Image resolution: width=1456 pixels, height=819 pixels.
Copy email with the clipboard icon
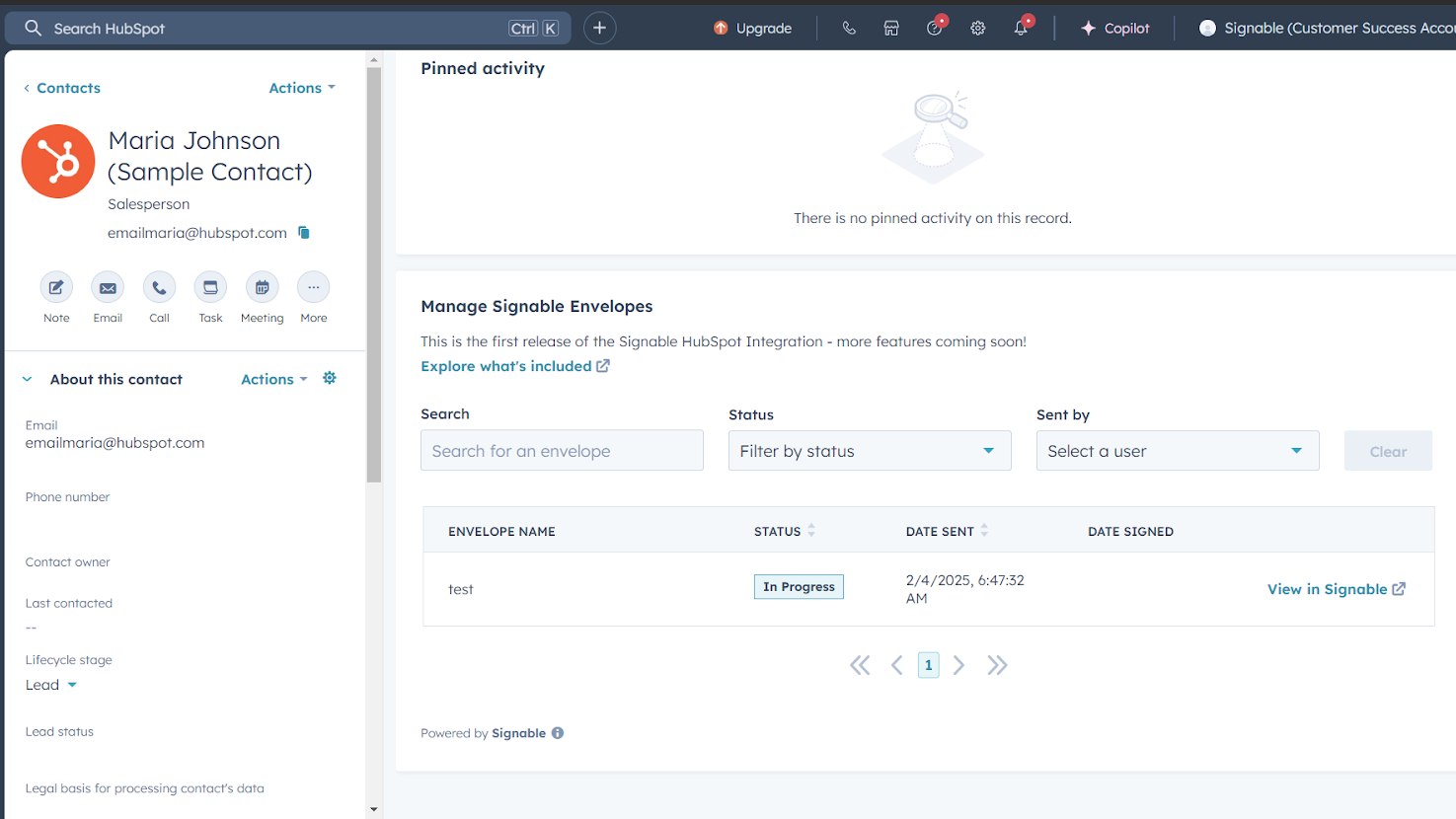point(304,233)
